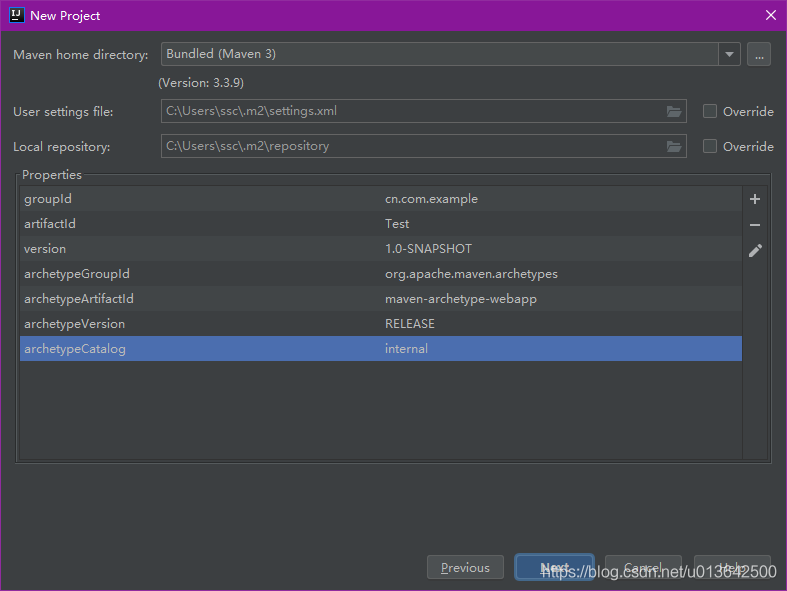Open Help for this dialog
This screenshot has height=591, width=787.
click(x=732, y=567)
